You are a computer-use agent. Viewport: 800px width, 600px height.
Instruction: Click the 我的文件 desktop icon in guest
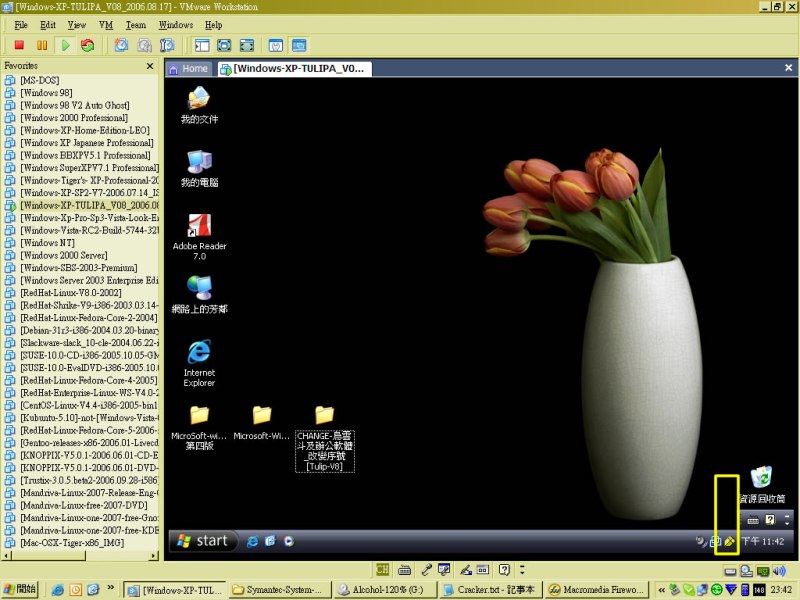coord(199,106)
